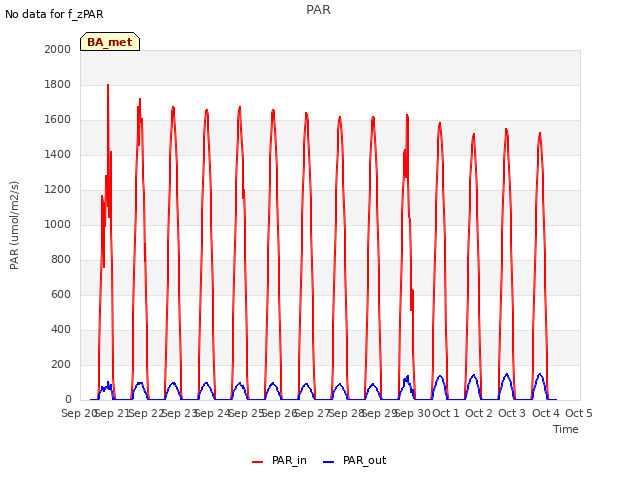
Task: Click the 1200 y-axis tick label
Action: click(58, 189)
